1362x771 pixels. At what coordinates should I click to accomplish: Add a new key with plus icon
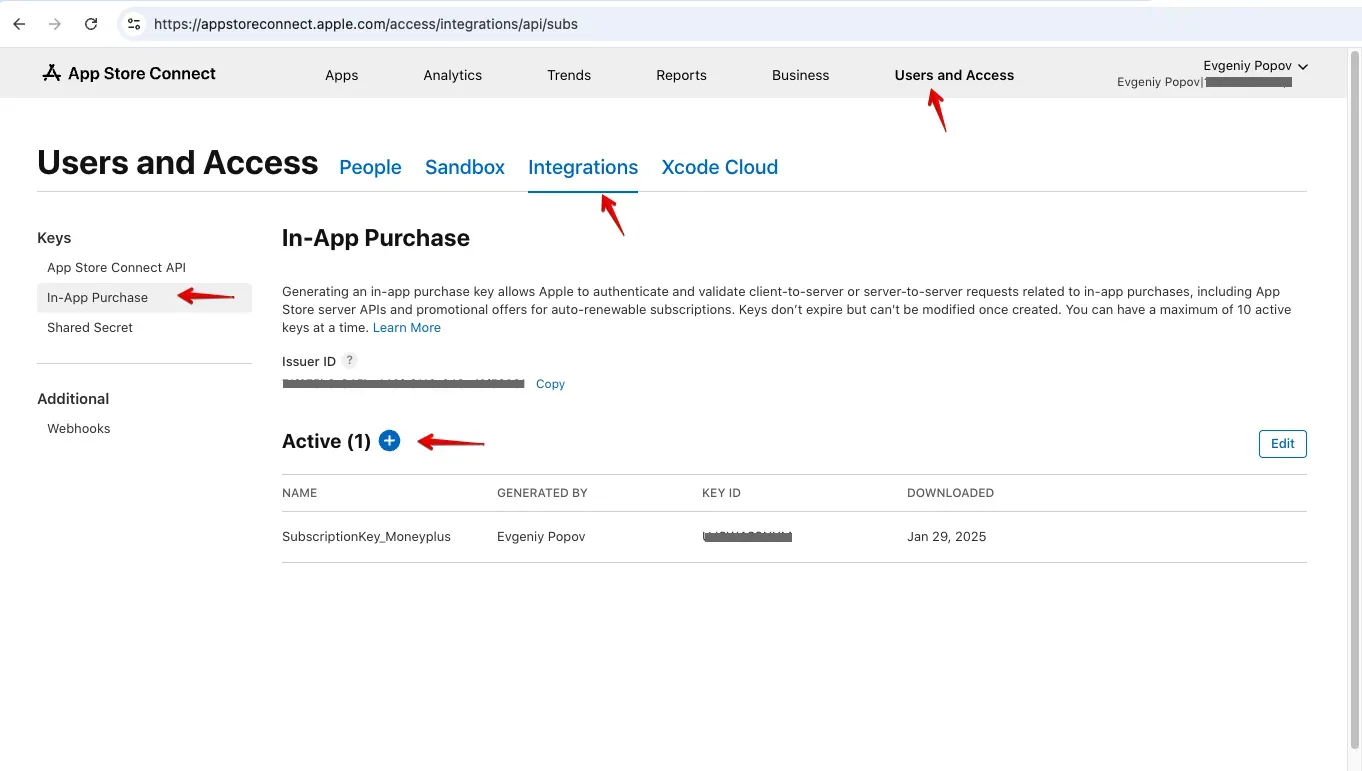(x=390, y=441)
